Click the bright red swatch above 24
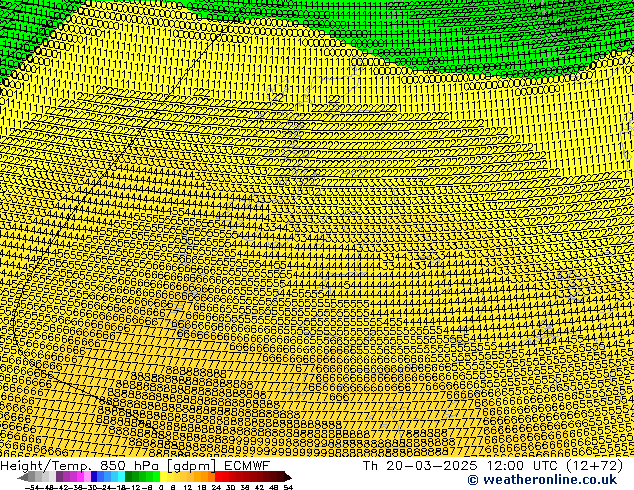Viewport: 634px width, 490px height. (219, 476)
